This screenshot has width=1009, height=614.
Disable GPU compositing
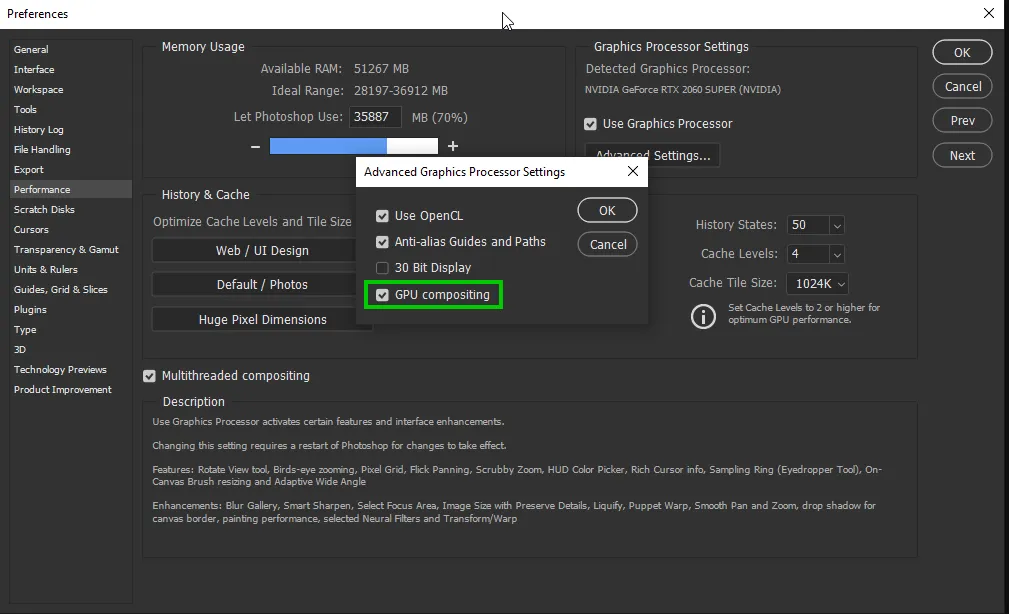[x=382, y=294]
